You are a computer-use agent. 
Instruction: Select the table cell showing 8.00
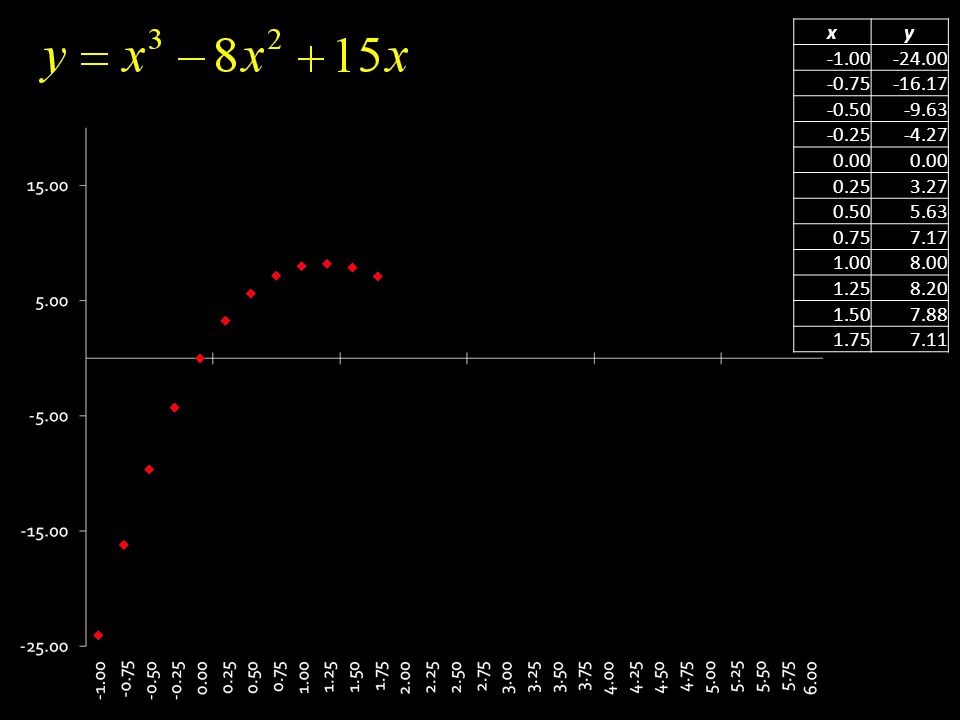(910, 262)
